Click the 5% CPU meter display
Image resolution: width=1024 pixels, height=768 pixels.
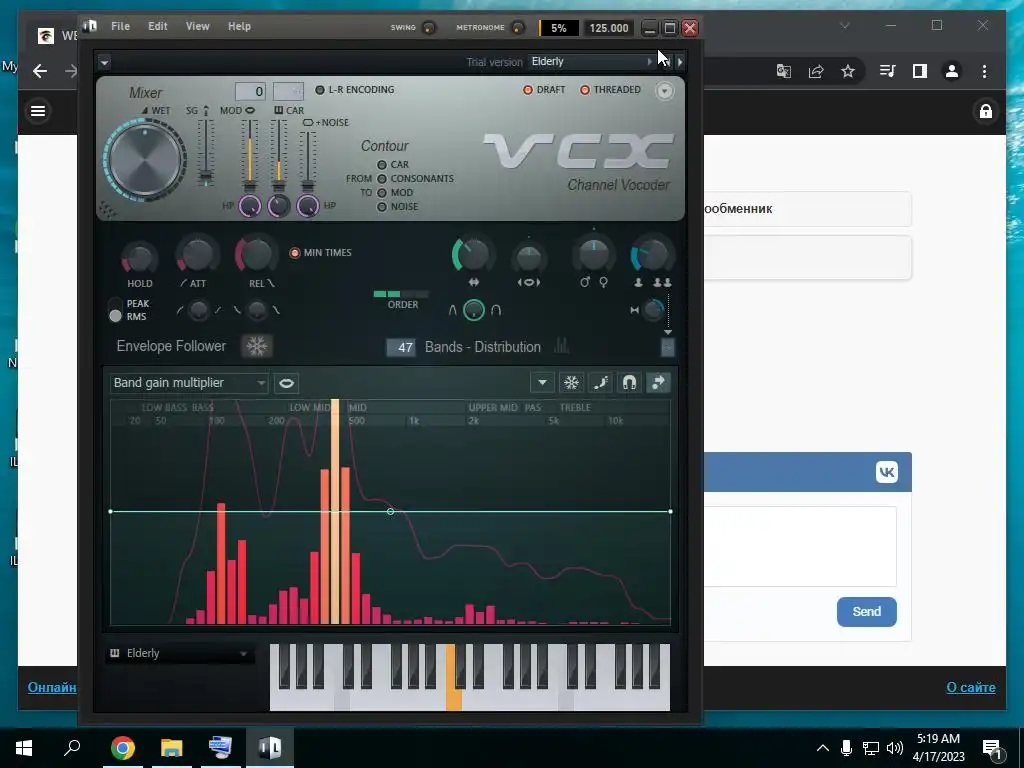[x=559, y=28]
